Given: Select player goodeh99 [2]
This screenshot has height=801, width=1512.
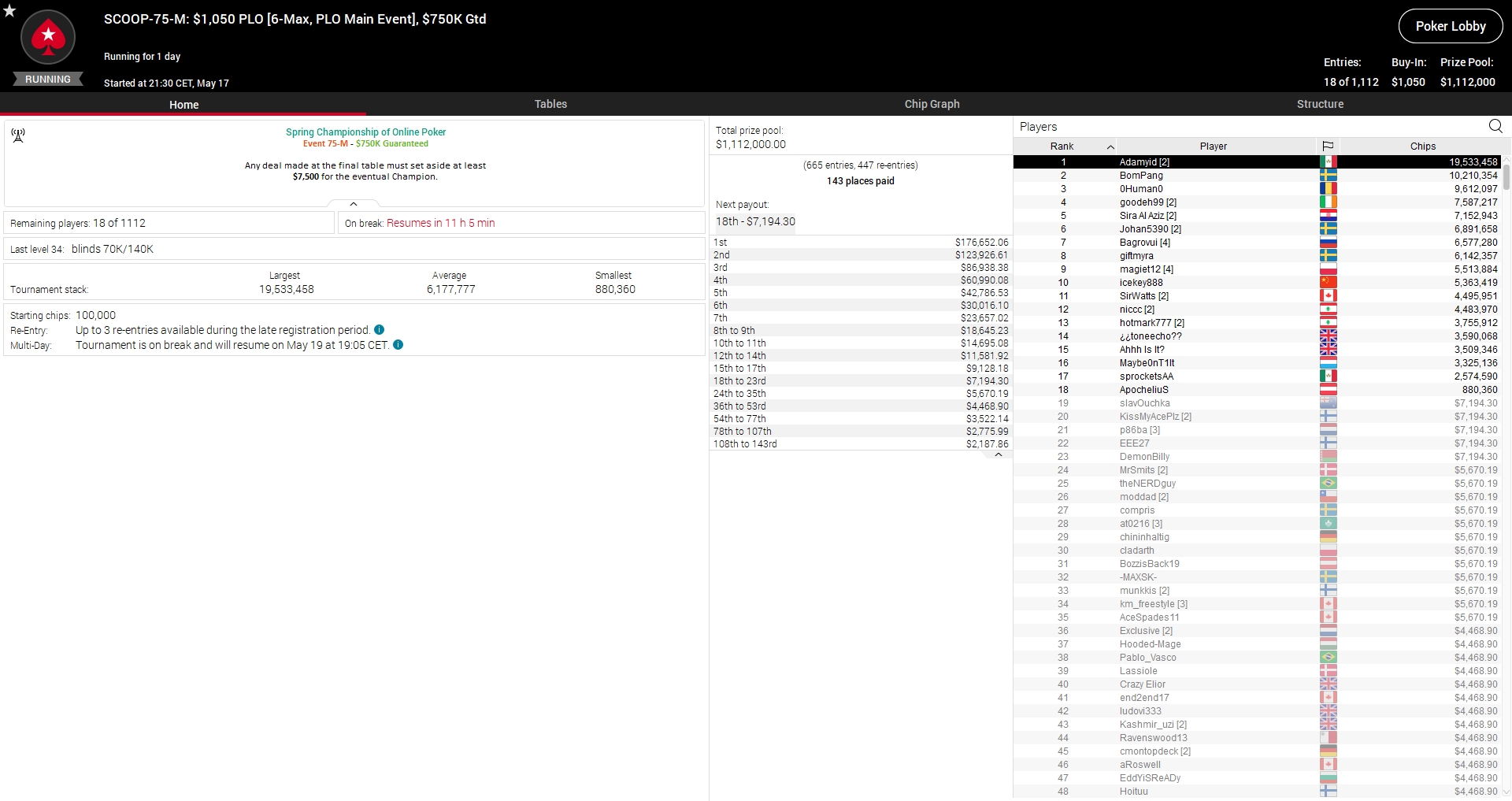Looking at the screenshot, I should [x=1257, y=202].
